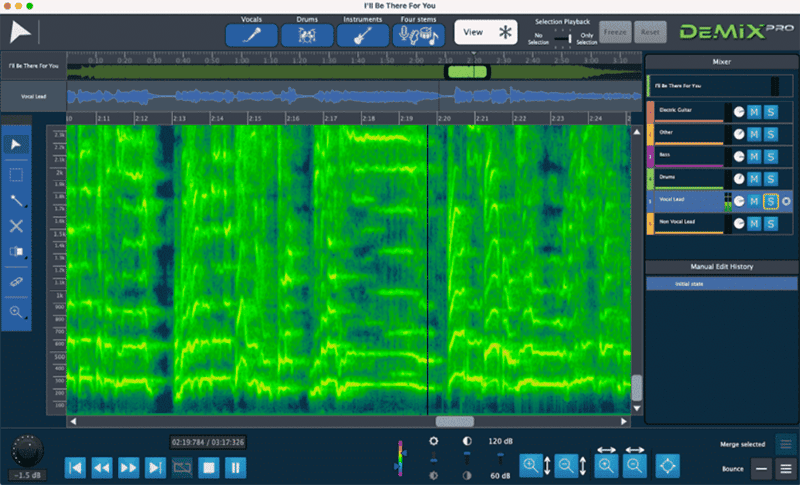800x485 pixels.
Task: Zoom in horizontally
Action: [606, 465]
